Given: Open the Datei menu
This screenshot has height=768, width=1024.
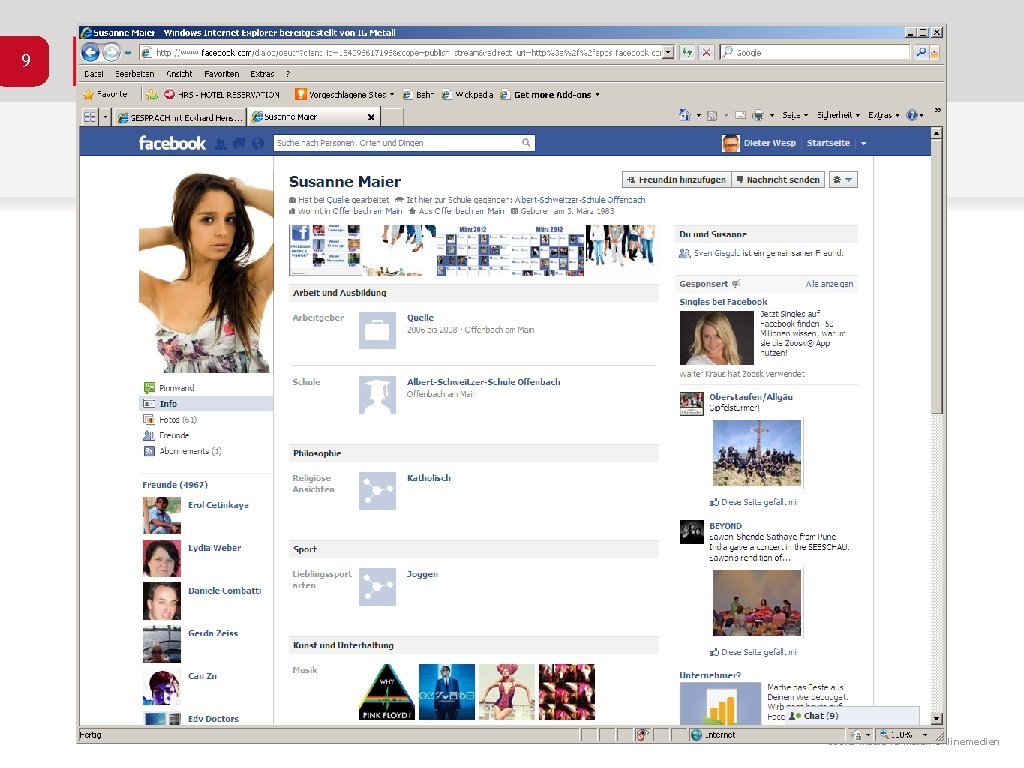Looking at the screenshot, I should coord(94,74).
